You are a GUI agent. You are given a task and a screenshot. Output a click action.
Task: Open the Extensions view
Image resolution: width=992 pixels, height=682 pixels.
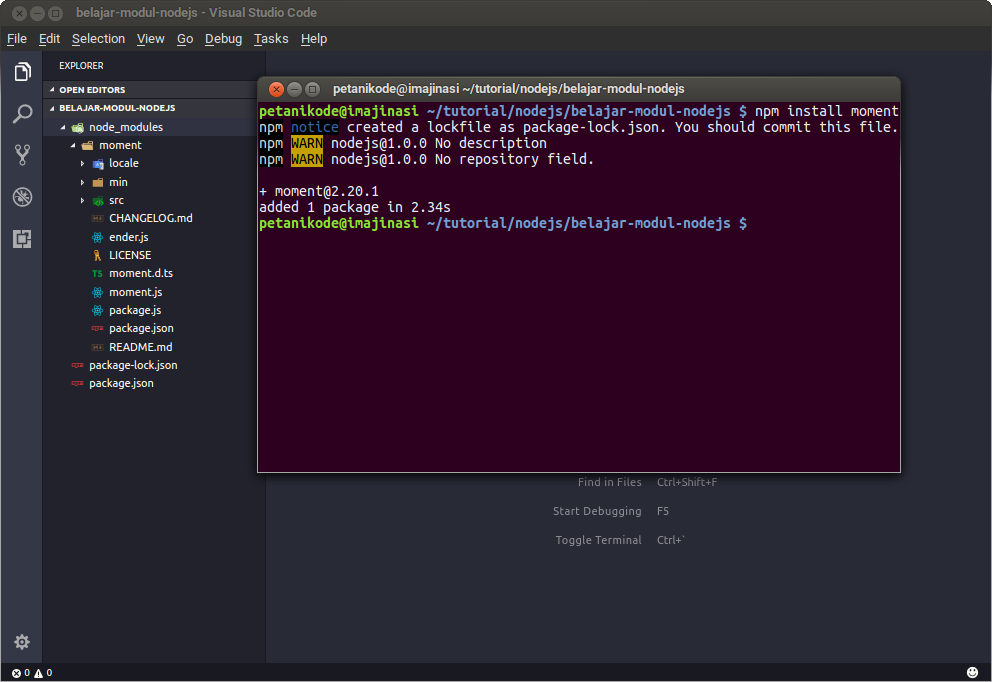click(x=22, y=239)
